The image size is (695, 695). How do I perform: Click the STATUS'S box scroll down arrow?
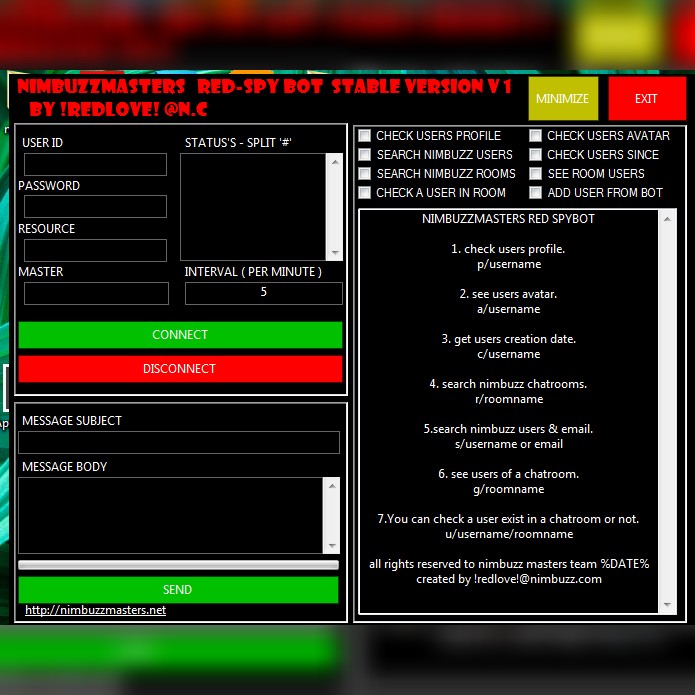pyautogui.click(x=335, y=253)
